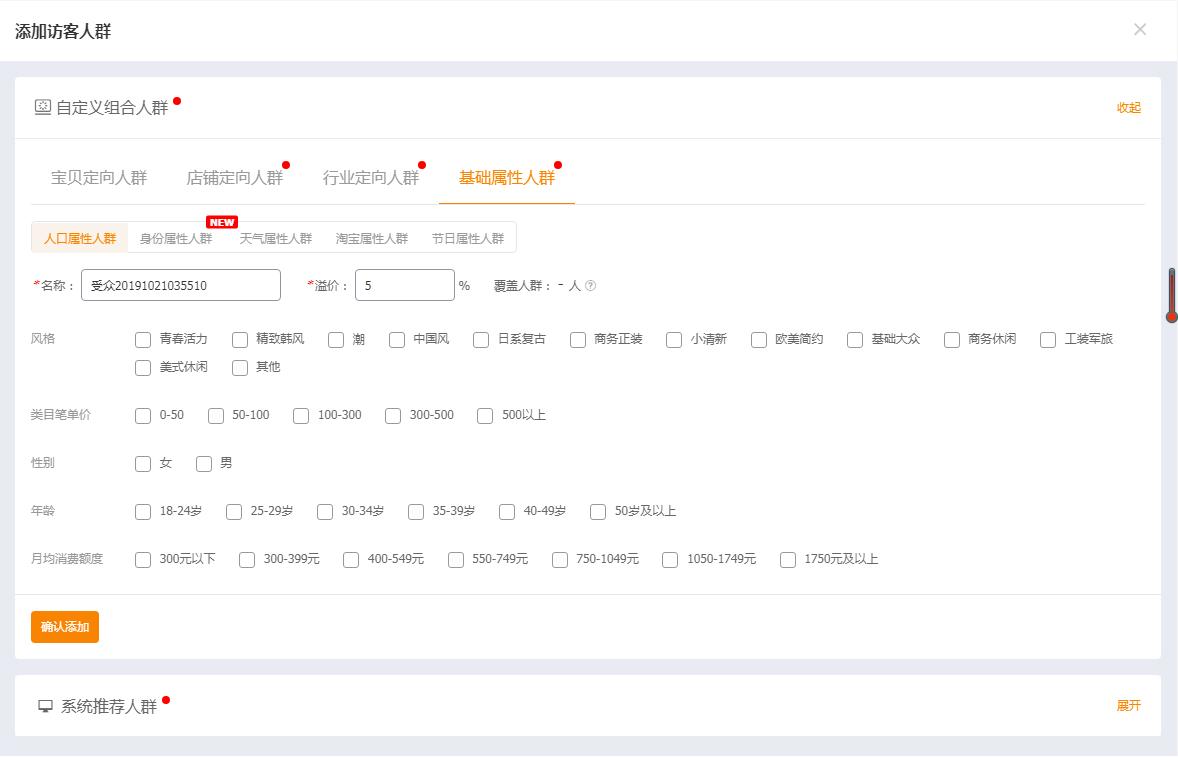The height and width of the screenshot is (757, 1178).
Task: Switch to the 宝贝定向人群 tab
Action: coord(98,177)
